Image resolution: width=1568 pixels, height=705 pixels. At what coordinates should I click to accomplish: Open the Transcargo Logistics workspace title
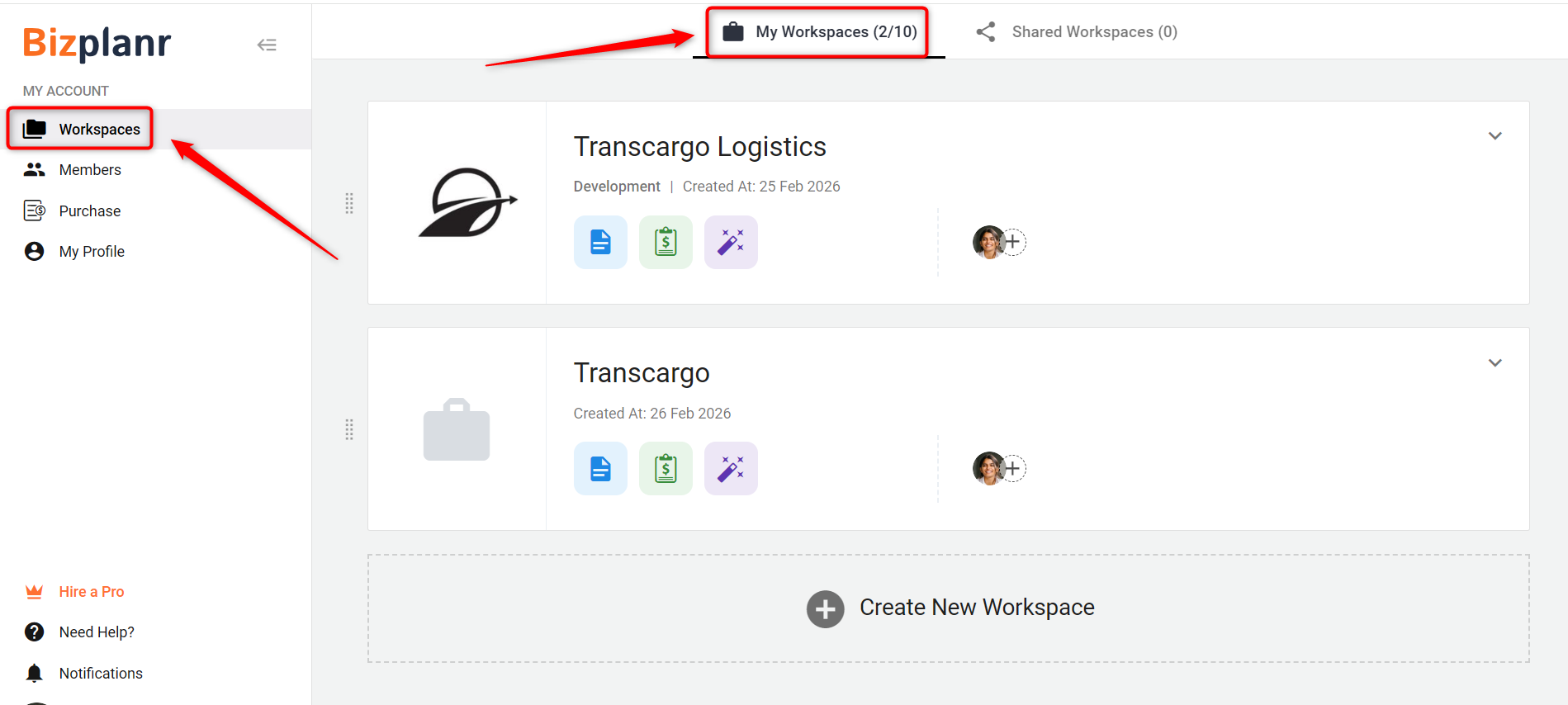[699, 146]
